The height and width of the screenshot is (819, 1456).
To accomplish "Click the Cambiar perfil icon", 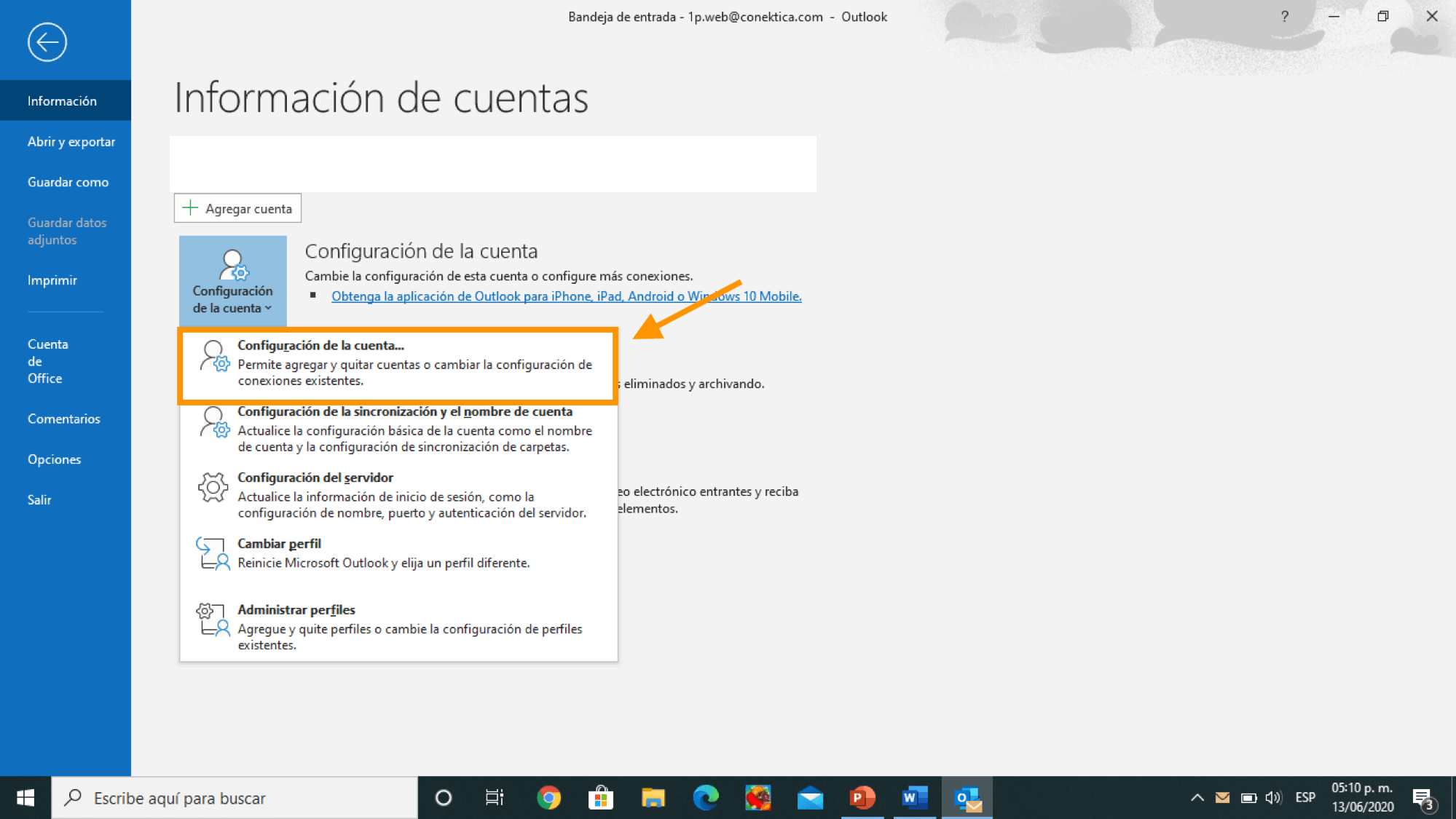I will coord(213,553).
